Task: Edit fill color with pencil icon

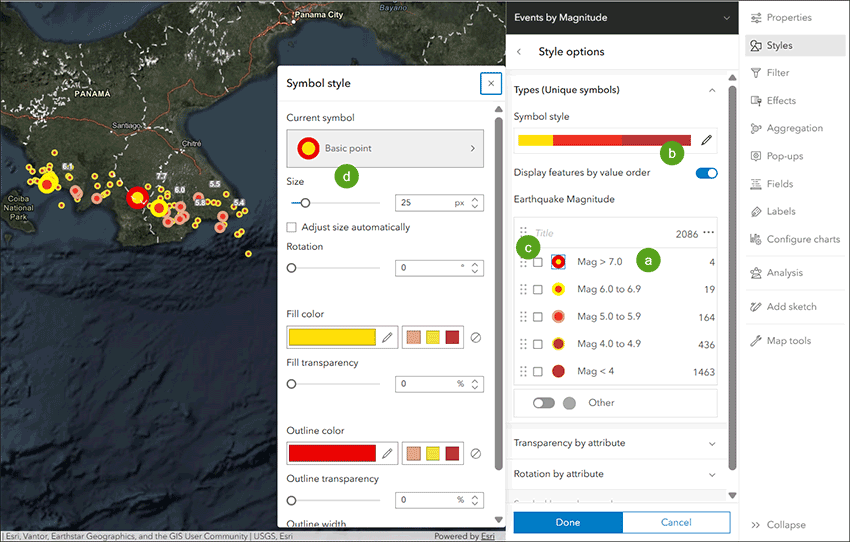Action: pos(387,338)
